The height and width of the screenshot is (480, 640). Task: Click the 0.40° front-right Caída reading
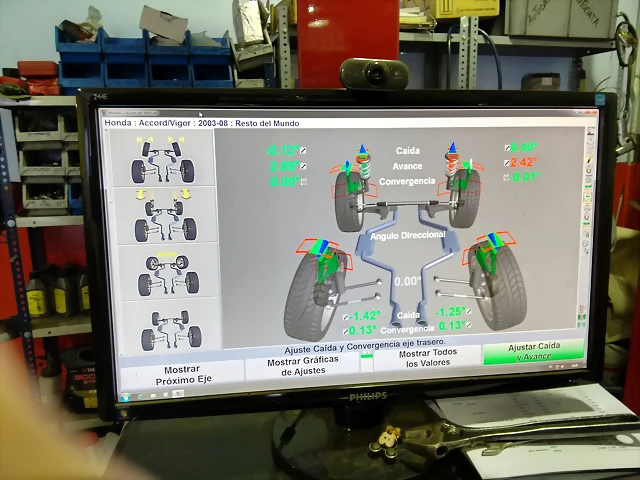pyautogui.click(x=524, y=147)
